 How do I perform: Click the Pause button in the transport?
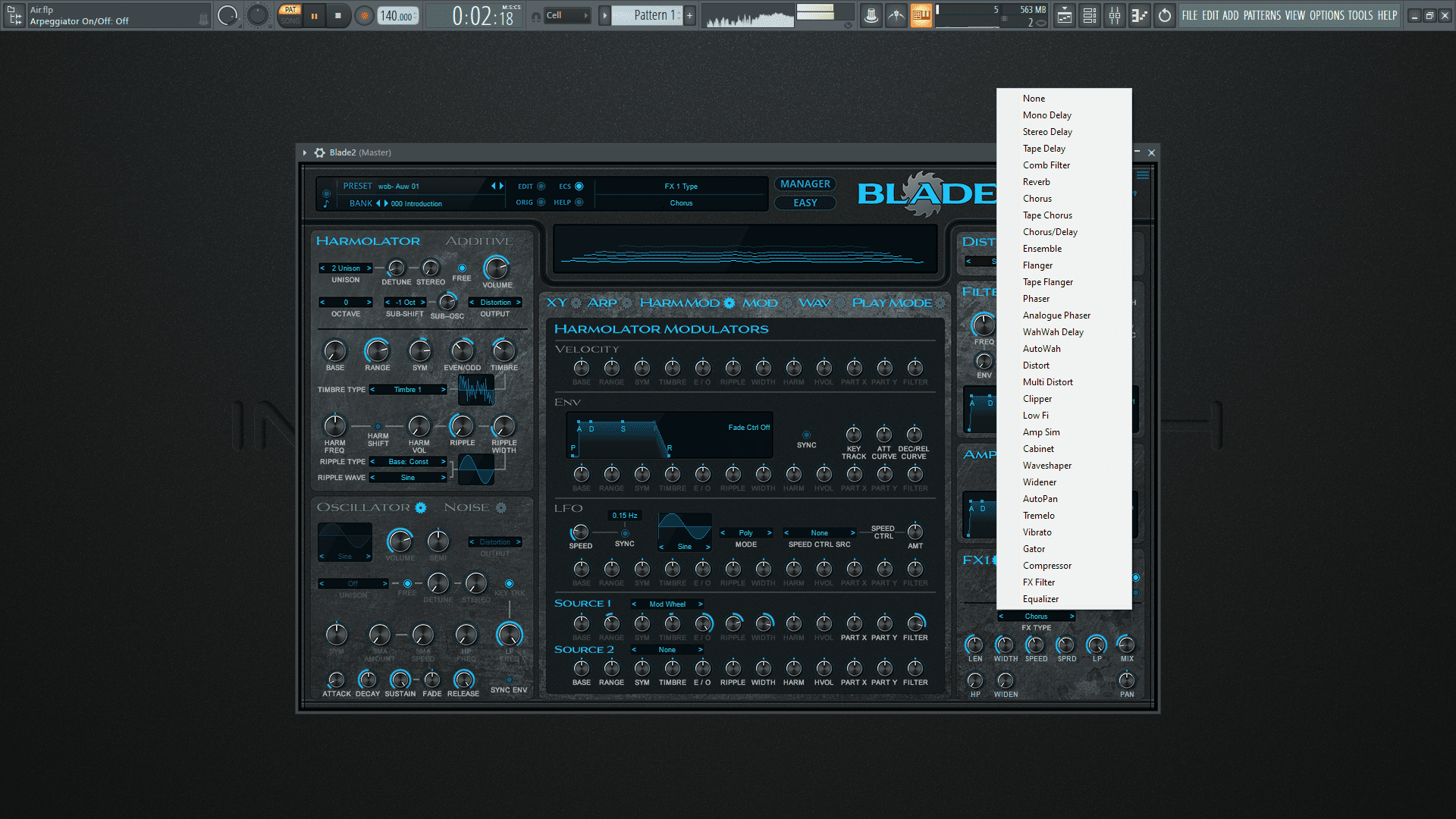coord(314,15)
